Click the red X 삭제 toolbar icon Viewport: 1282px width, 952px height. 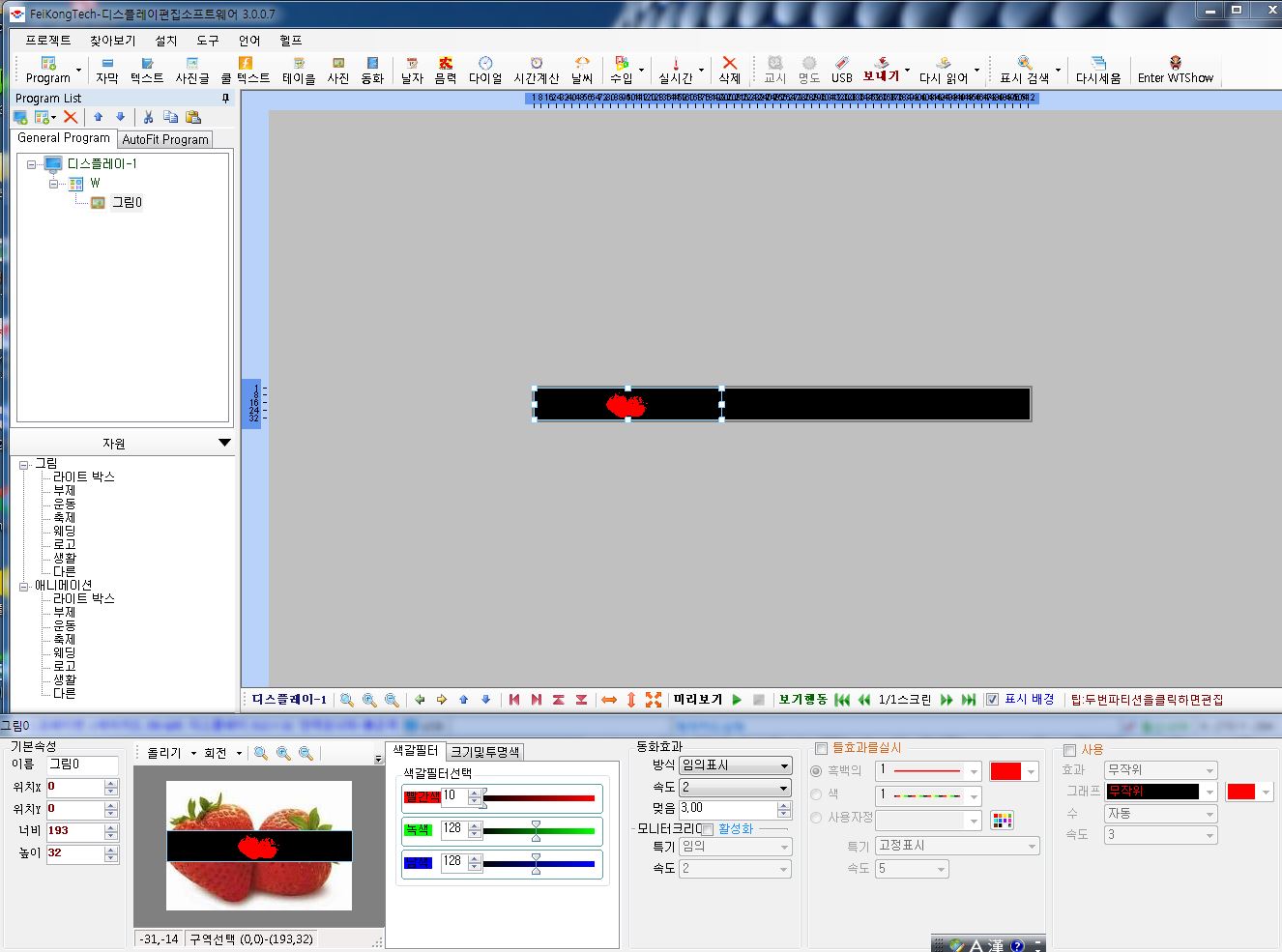click(x=729, y=69)
